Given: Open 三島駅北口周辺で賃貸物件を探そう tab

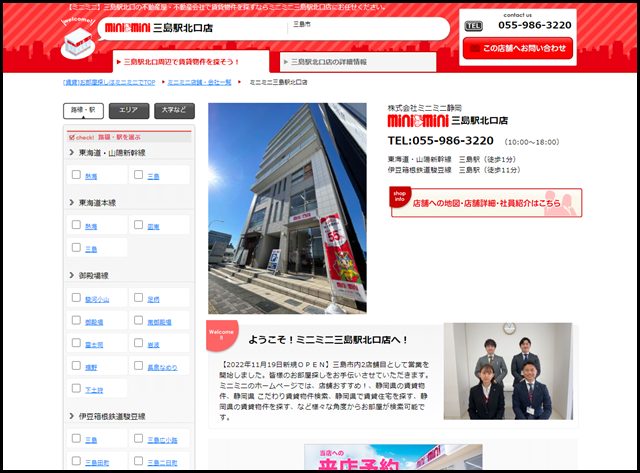Looking at the screenshot, I should [x=191, y=62].
